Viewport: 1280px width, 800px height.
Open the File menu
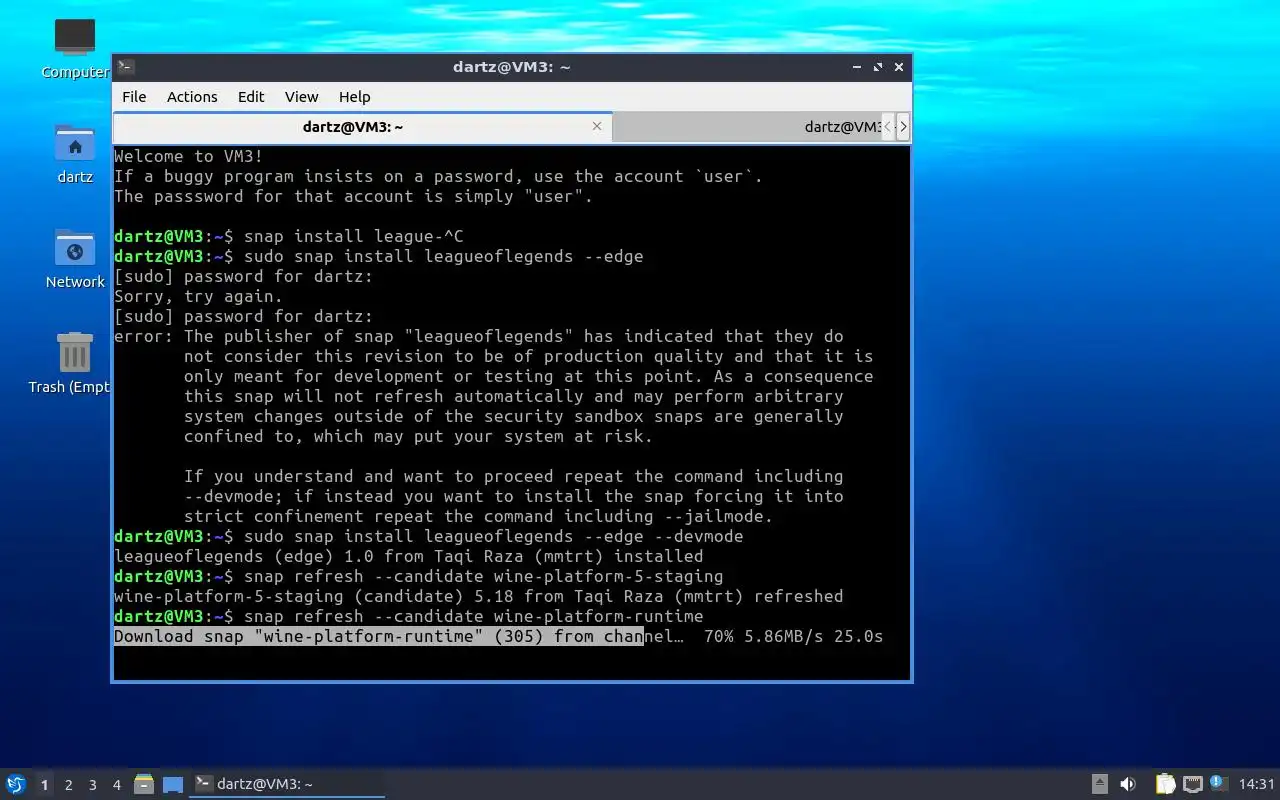(134, 96)
